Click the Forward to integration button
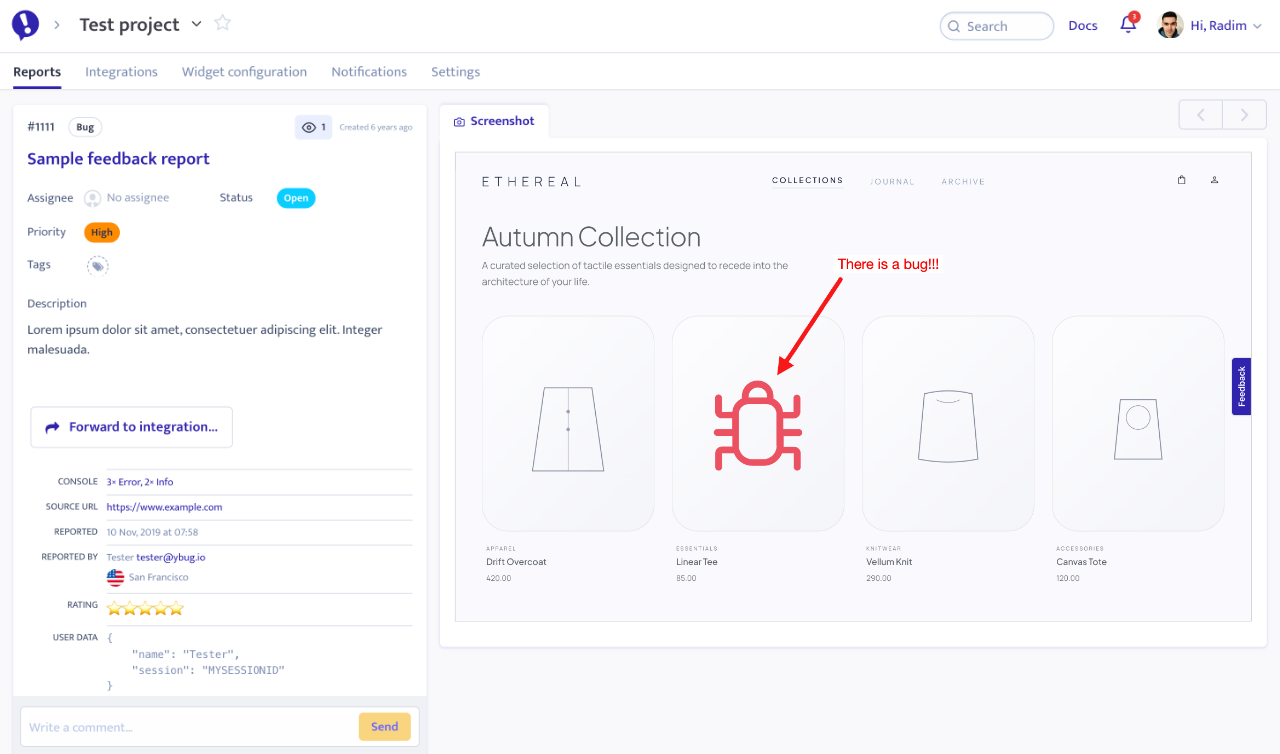This screenshot has height=754, width=1280. coord(131,427)
